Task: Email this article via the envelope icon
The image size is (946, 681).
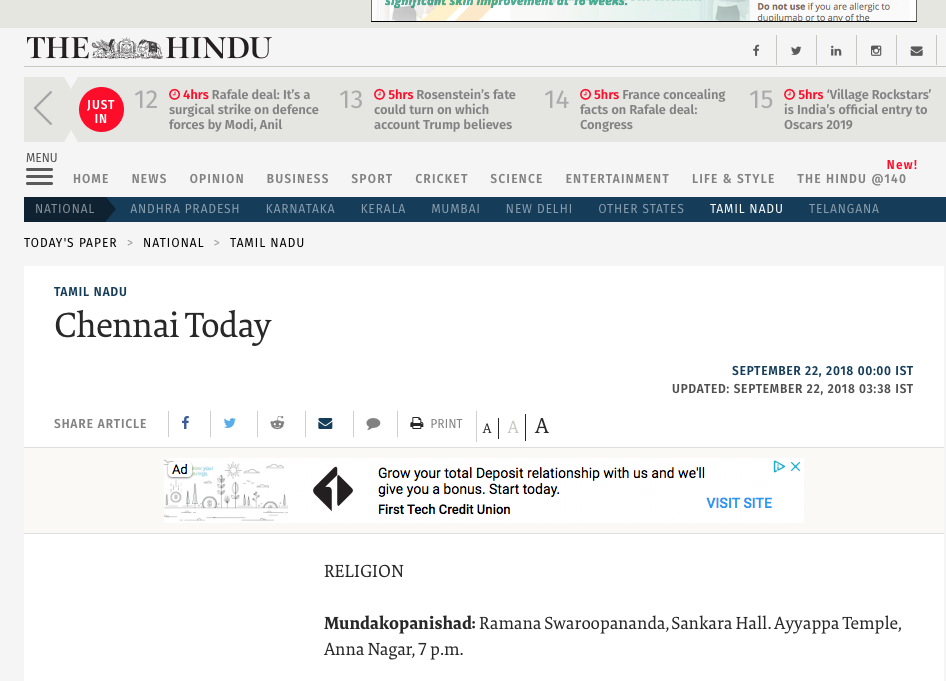Action: [x=325, y=423]
